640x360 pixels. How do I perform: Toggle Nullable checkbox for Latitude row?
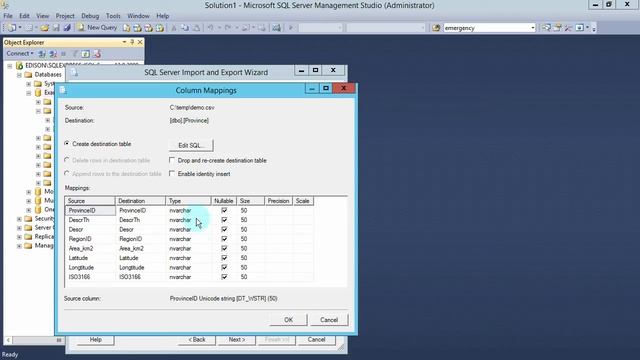(224, 258)
